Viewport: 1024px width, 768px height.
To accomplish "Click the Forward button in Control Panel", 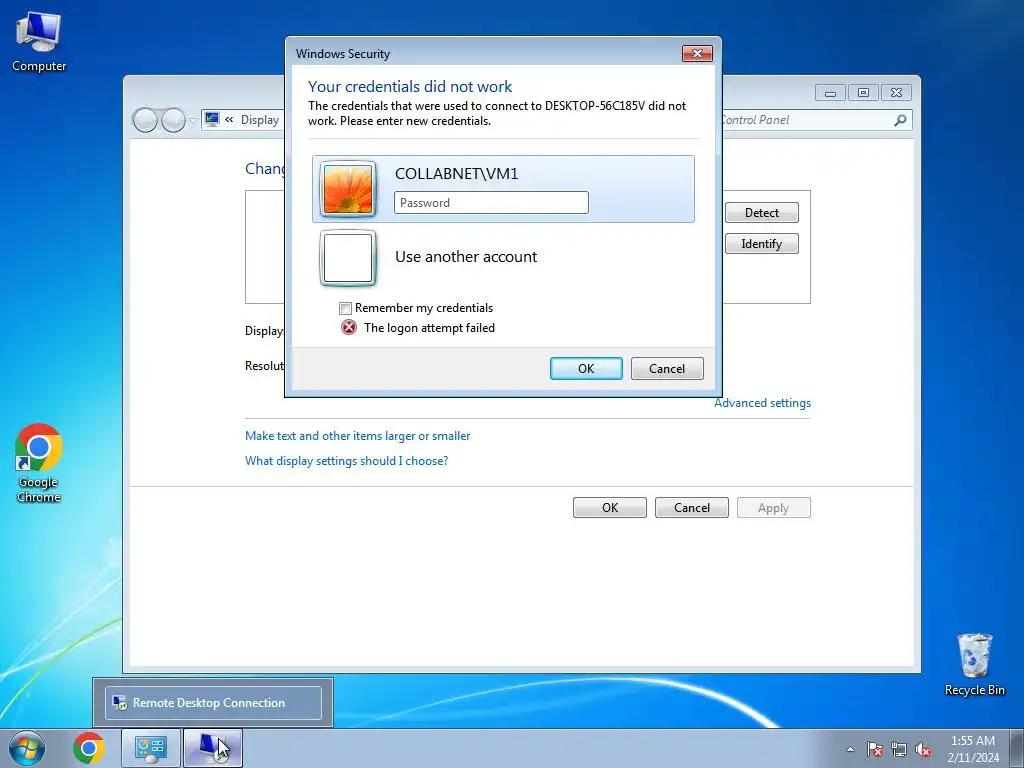I will tap(173, 120).
